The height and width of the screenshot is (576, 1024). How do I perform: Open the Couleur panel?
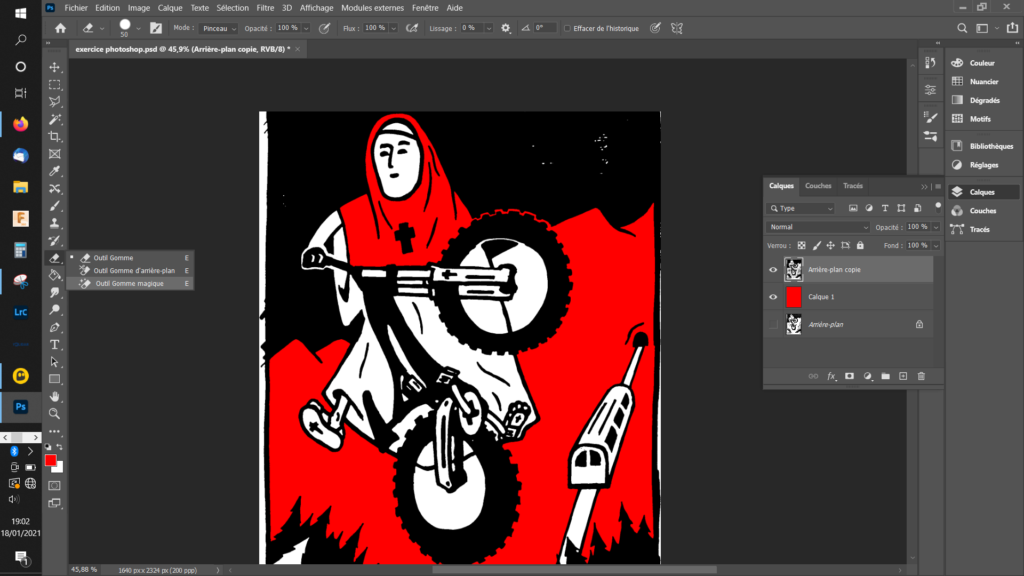(x=982, y=63)
